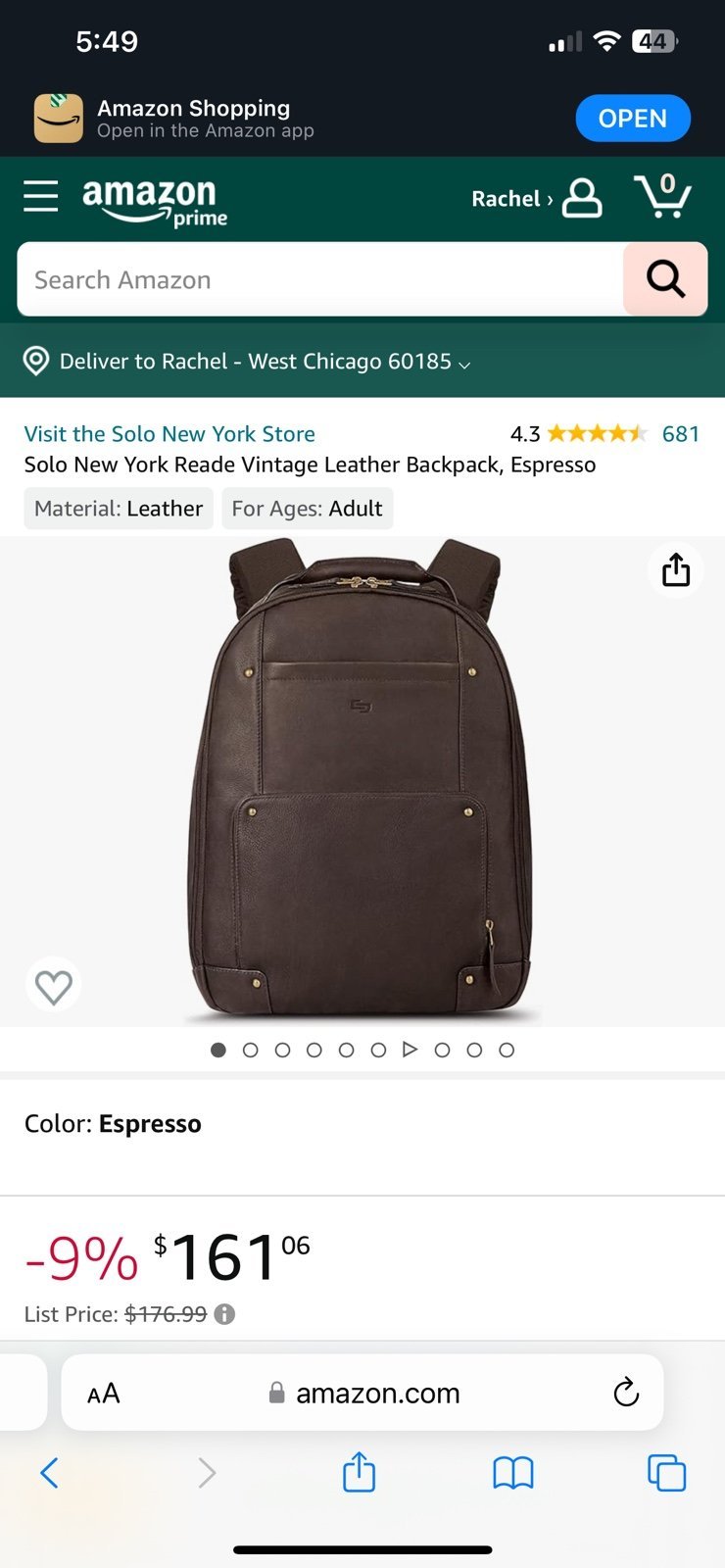Screen dimensions: 725x1568
Task: Select the last image carousel dot
Action: tap(507, 1050)
